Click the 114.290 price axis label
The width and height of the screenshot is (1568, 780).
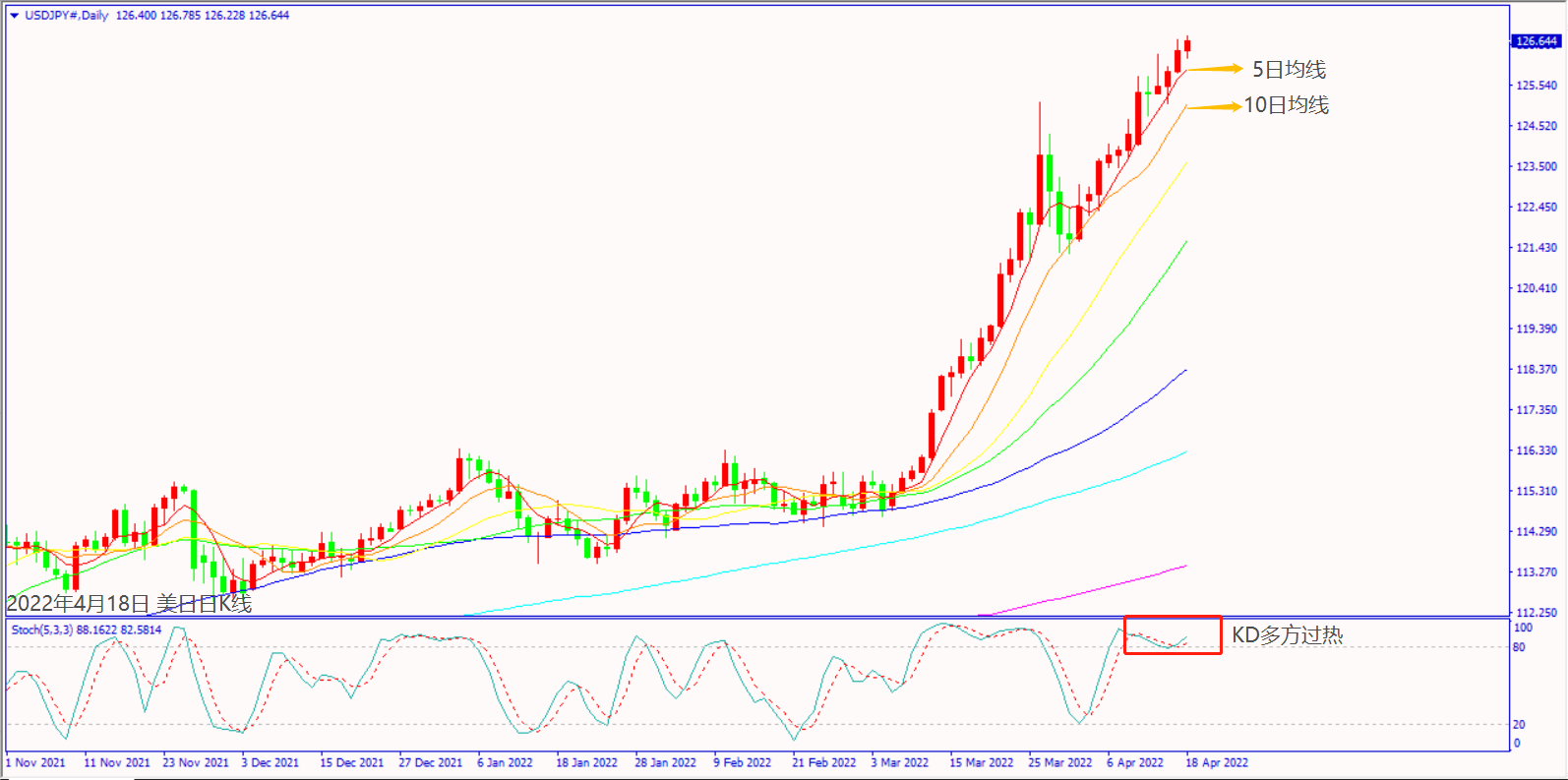tap(1537, 531)
